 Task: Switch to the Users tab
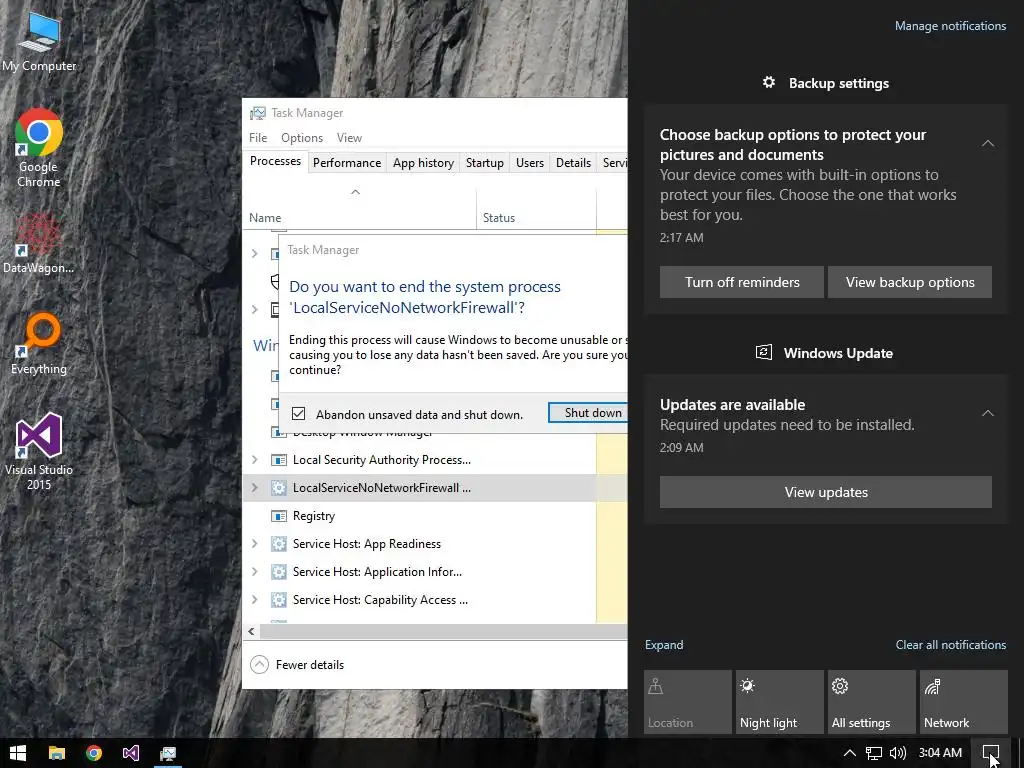point(530,163)
